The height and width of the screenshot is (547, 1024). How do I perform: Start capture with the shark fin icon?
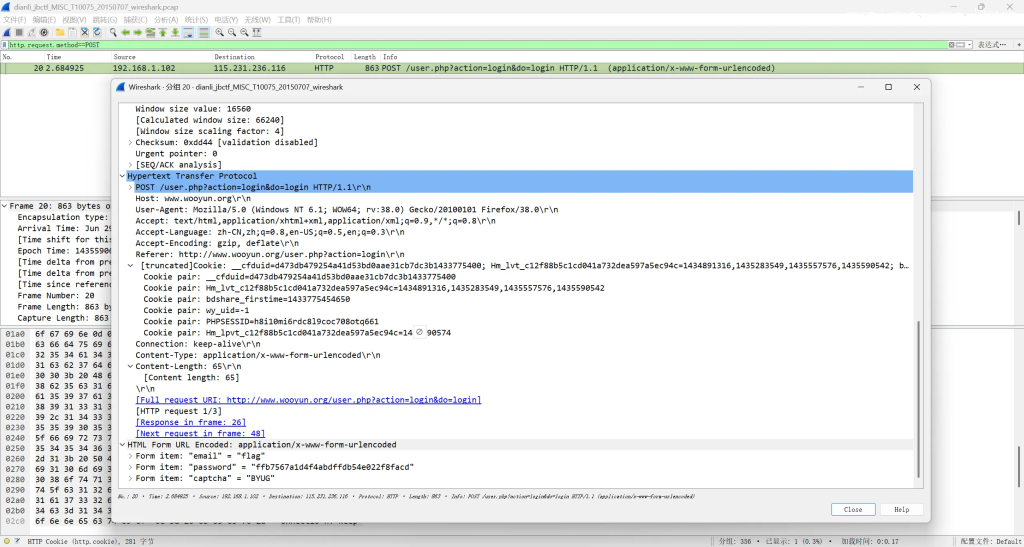pos(7,32)
